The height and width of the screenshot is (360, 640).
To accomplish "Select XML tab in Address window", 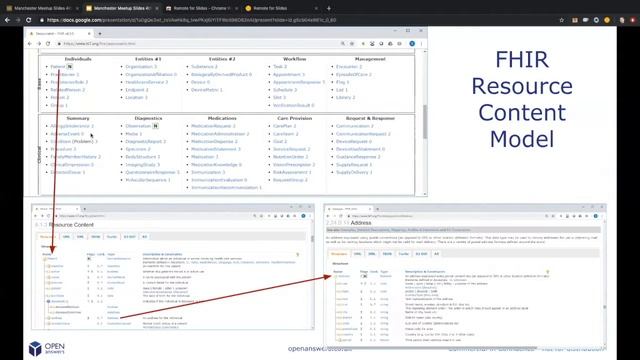I will click(372, 254).
